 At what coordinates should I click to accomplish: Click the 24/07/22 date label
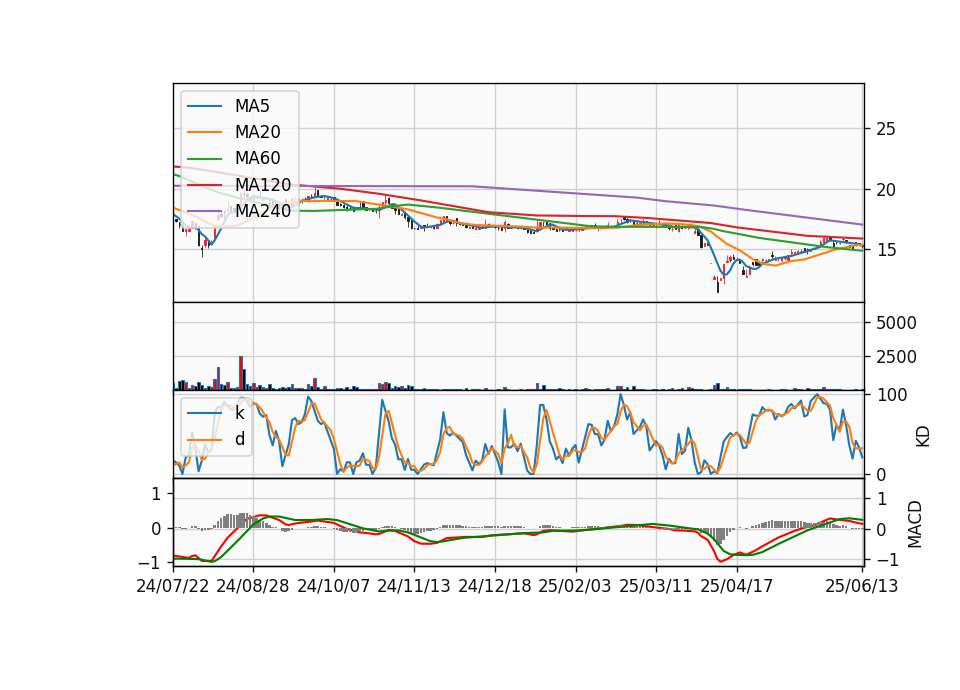click(173, 586)
